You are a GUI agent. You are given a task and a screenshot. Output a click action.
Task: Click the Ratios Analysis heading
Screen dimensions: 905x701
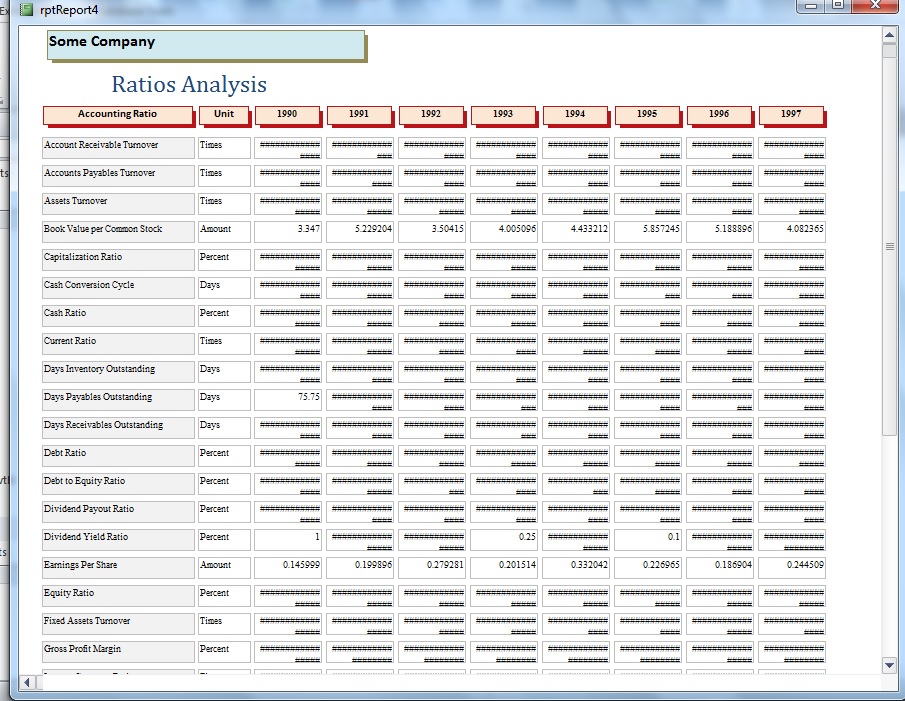189,84
